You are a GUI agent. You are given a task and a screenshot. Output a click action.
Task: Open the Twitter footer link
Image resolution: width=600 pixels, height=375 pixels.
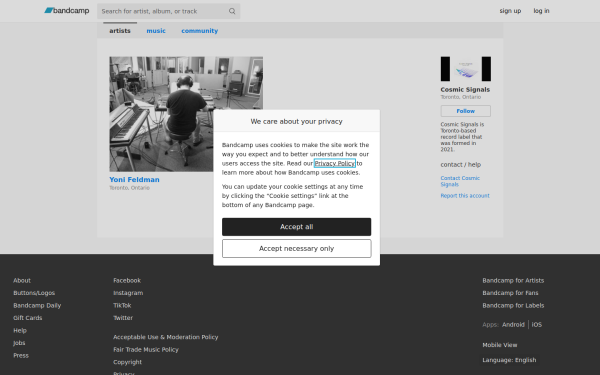click(123, 318)
